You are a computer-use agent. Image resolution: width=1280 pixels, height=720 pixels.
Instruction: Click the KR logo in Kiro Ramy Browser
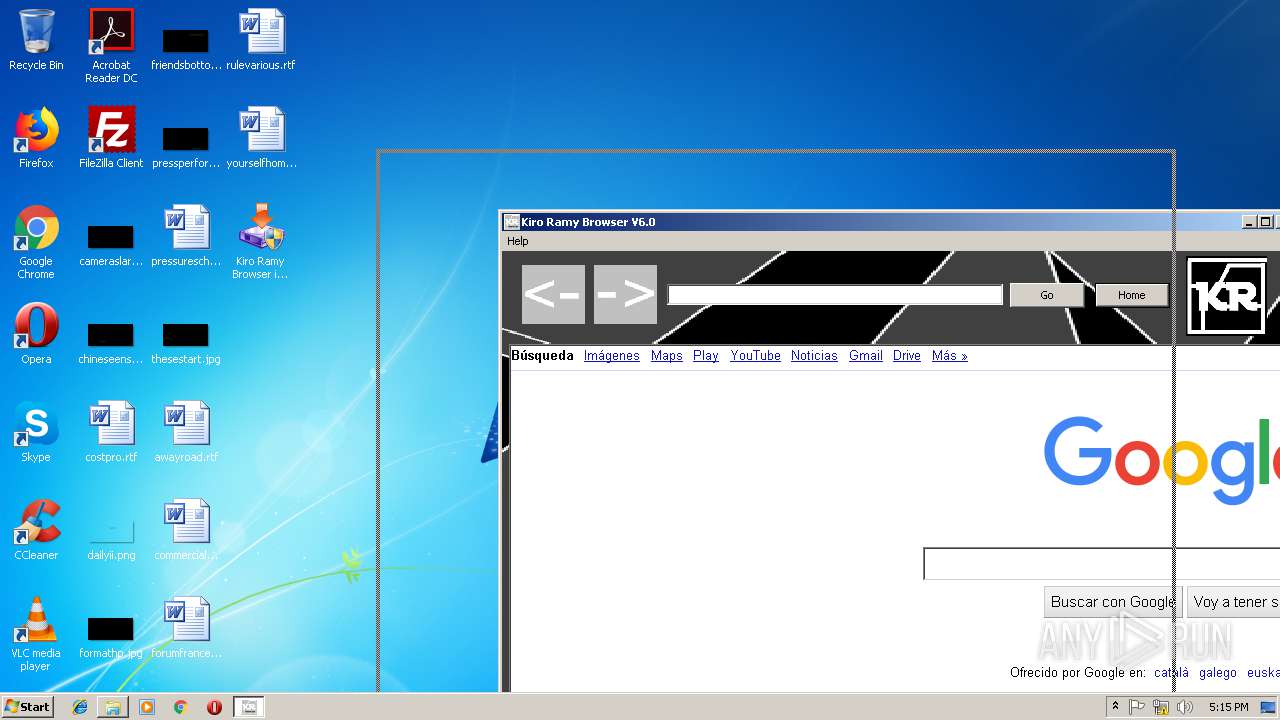pyautogui.click(x=1227, y=296)
